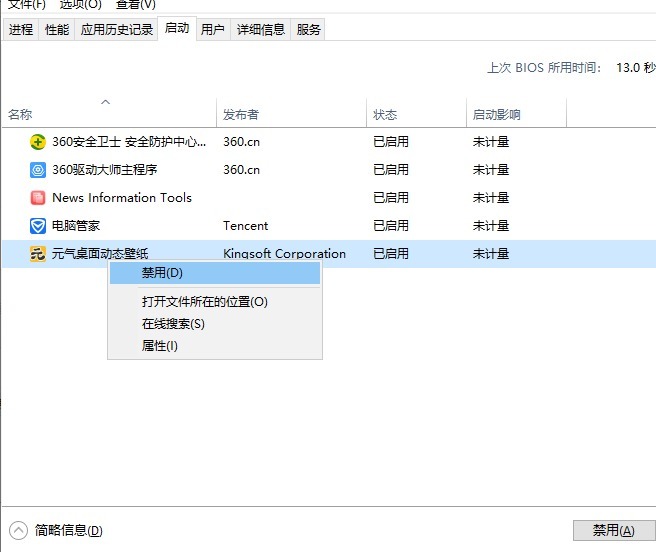The image size is (656, 552).
Task: Choose 打开文件所在的位置(O) in context menu
Action: pos(215,302)
